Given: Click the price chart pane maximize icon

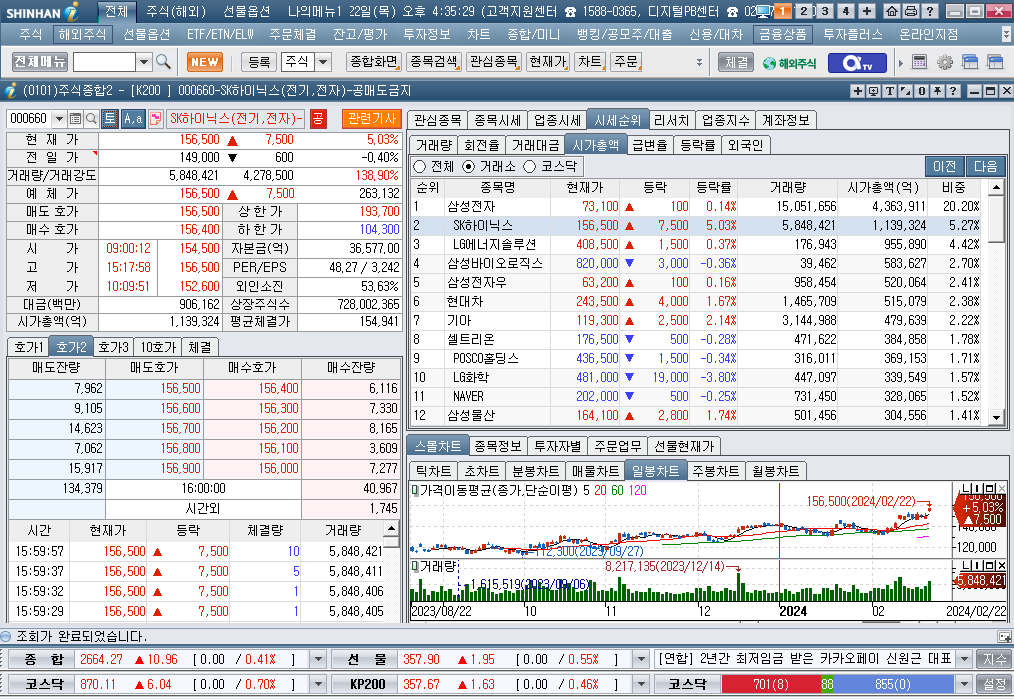Looking at the screenshot, I should [989, 488].
